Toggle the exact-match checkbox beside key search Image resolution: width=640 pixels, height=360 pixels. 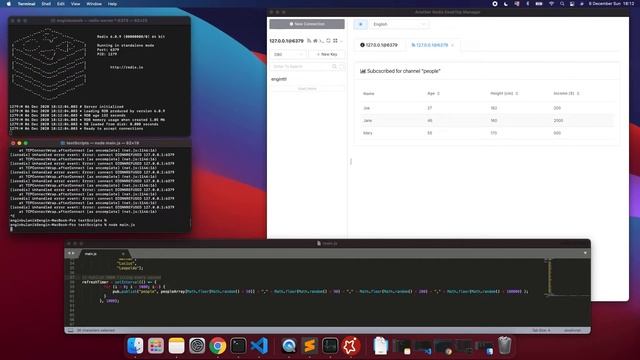(x=342, y=66)
